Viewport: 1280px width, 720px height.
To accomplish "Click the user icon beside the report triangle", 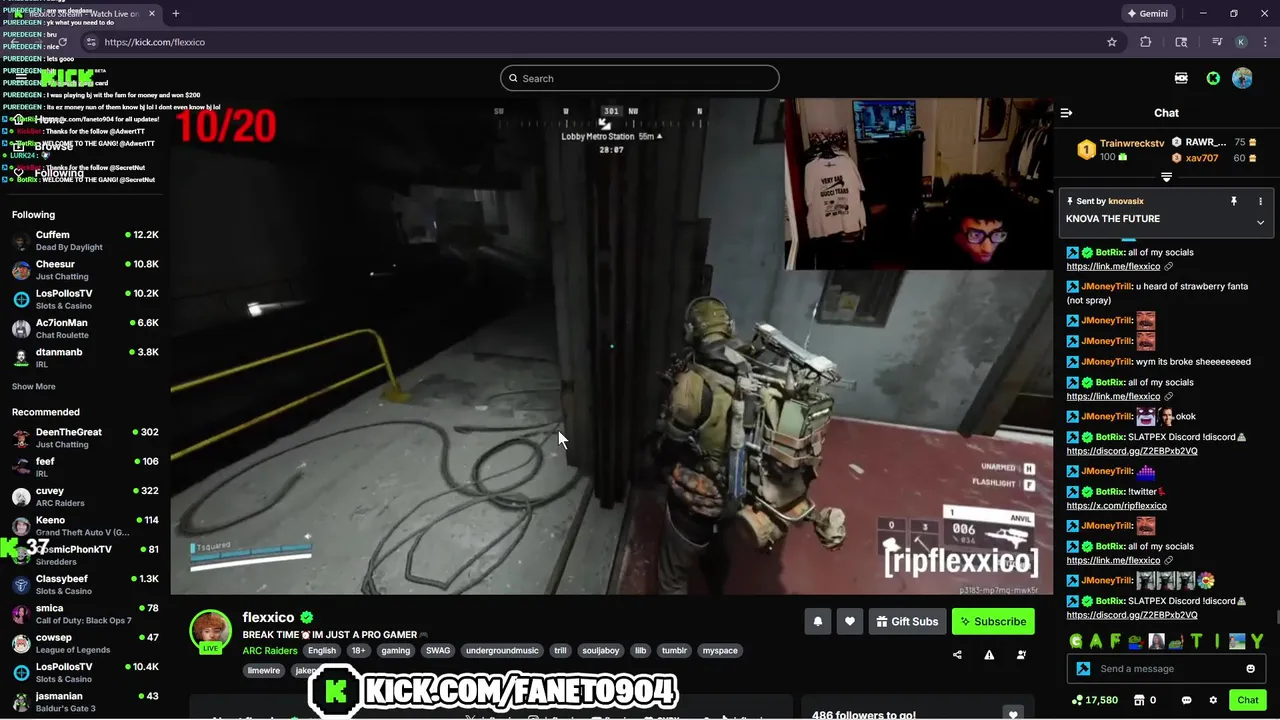I will click(x=1021, y=655).
